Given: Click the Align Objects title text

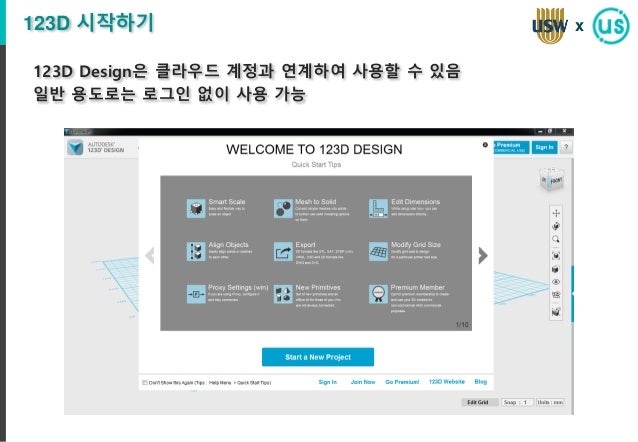Looking at the screenshot, I should point(228,245).
